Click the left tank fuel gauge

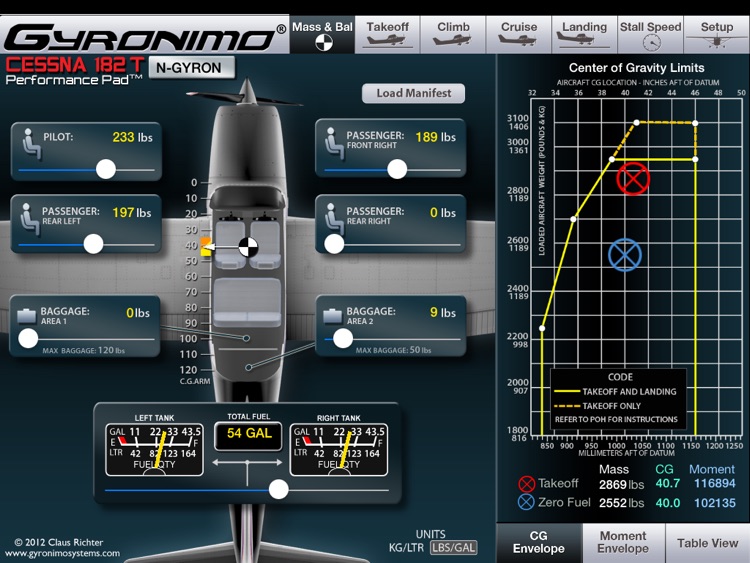[154, 450]
